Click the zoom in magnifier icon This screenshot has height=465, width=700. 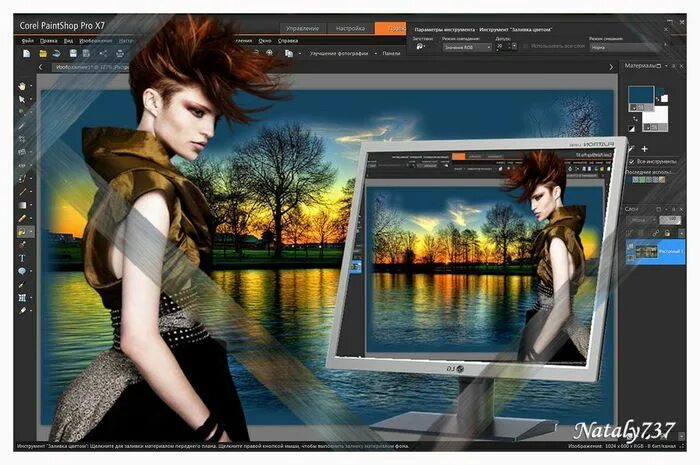tap(269, 53)
